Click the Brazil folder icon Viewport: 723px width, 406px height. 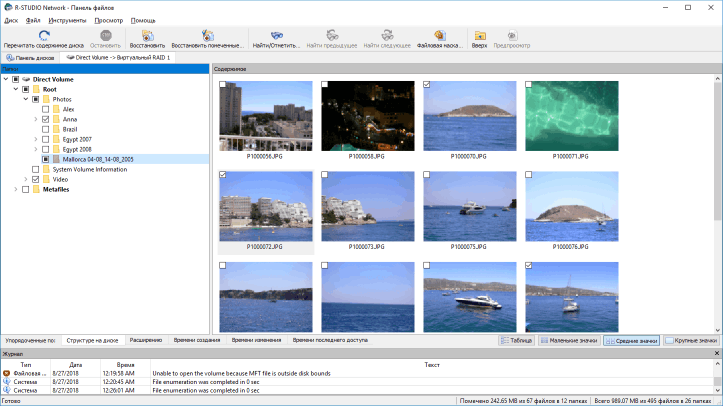[56, 129]
